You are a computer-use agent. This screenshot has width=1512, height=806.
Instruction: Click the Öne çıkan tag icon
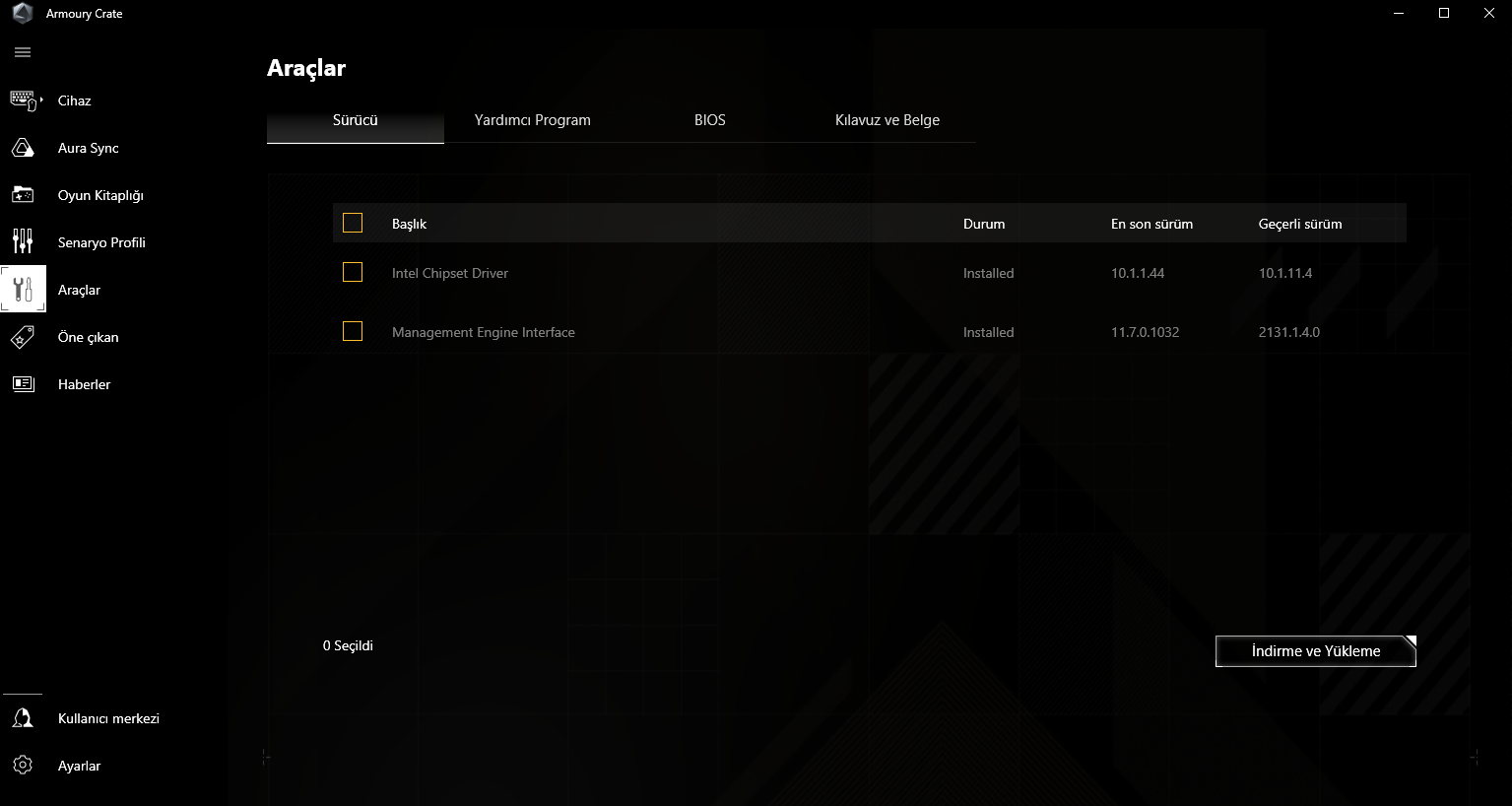pos(23,337)
